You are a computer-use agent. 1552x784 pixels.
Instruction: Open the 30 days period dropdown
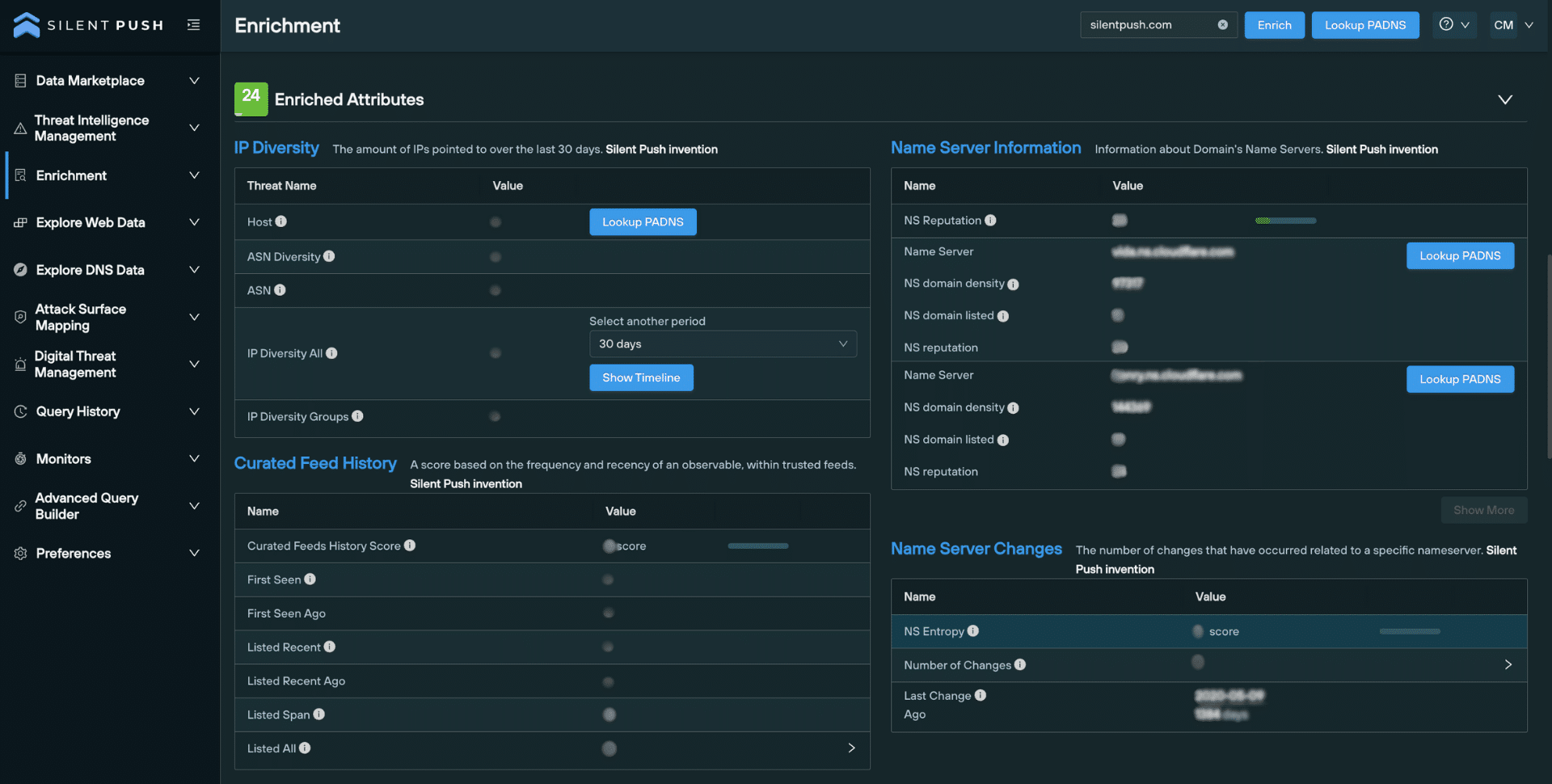pyautogui.click(x=723, y=344)
